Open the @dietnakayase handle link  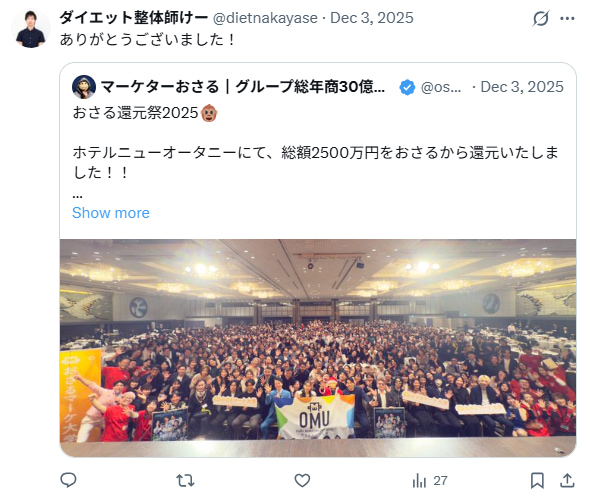point(265,18)
